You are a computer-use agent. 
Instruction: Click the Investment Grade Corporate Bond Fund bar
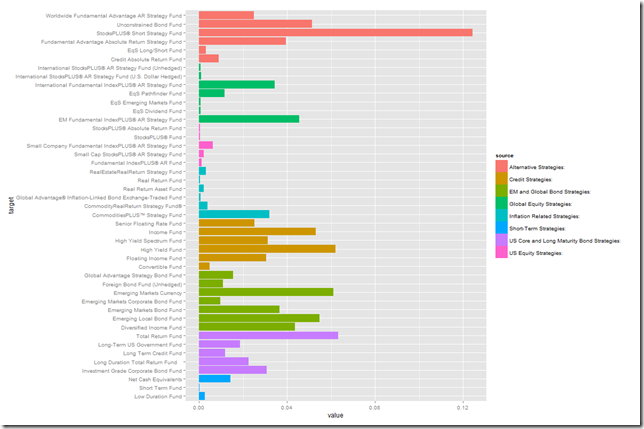click(x=232, y=370)
